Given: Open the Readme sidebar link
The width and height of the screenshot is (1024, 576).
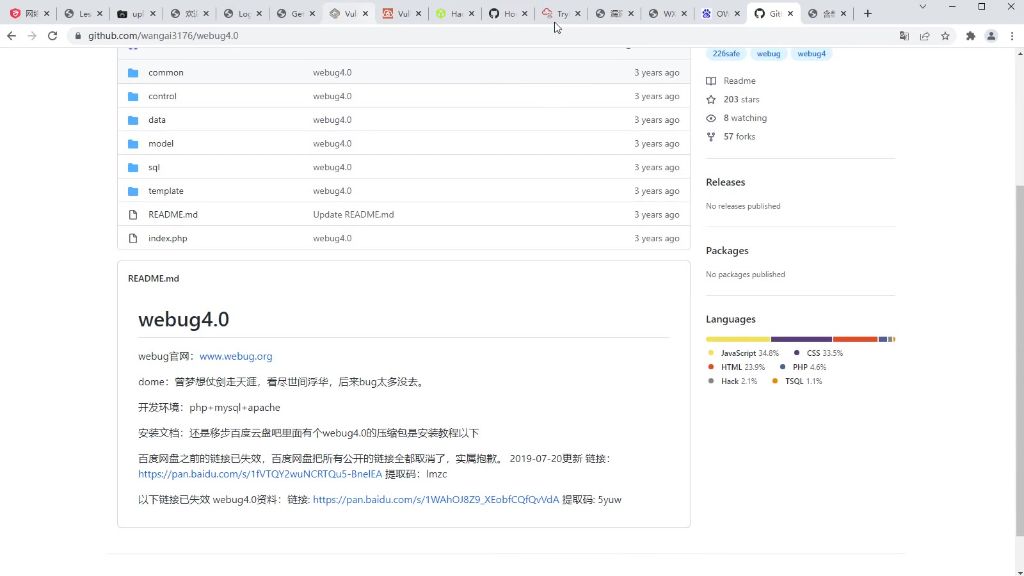Looking at the screenshot, I should tap(739, 81).
